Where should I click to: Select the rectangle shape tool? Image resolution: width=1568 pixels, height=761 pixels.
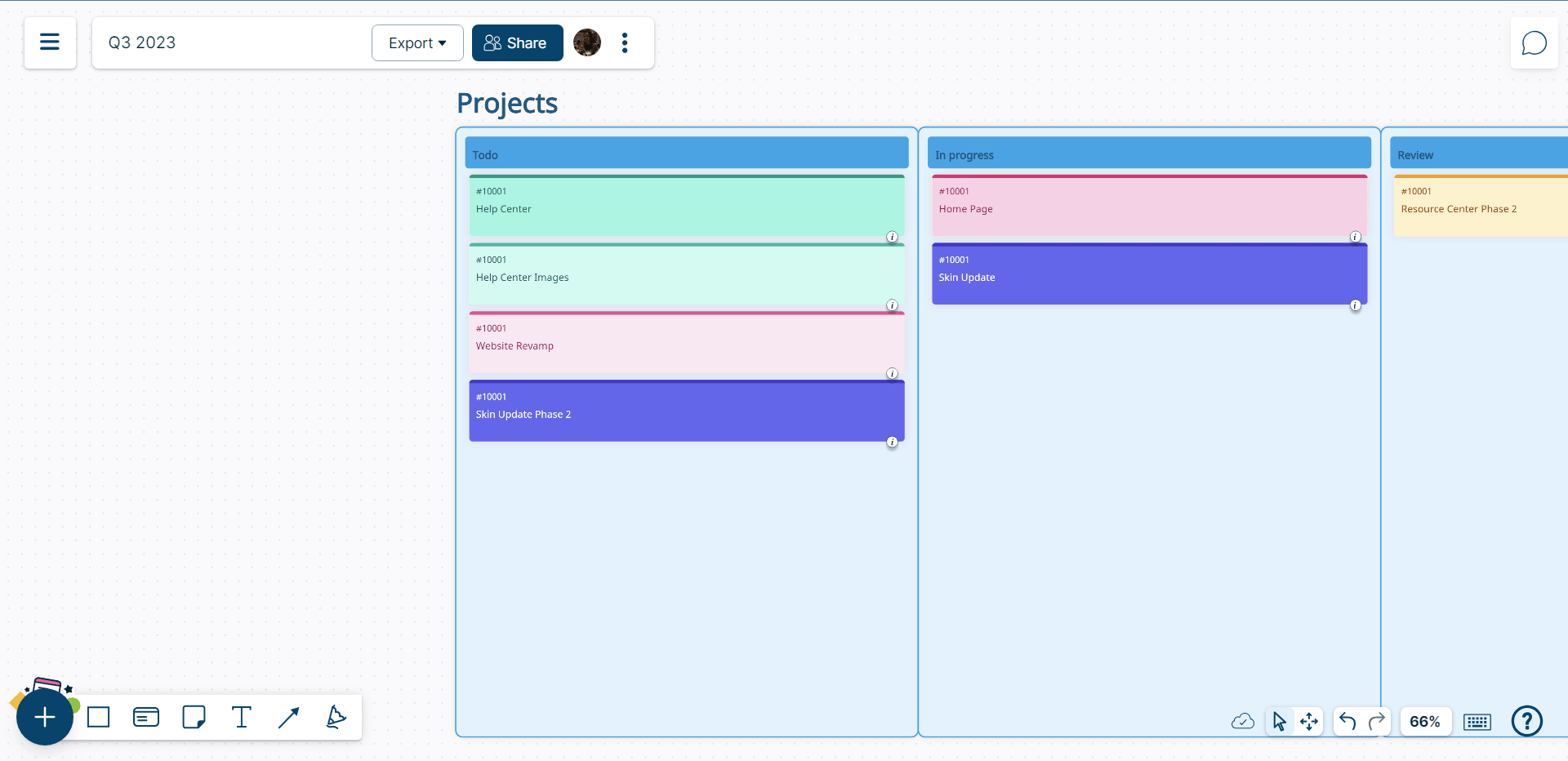[x=99, y=718]
